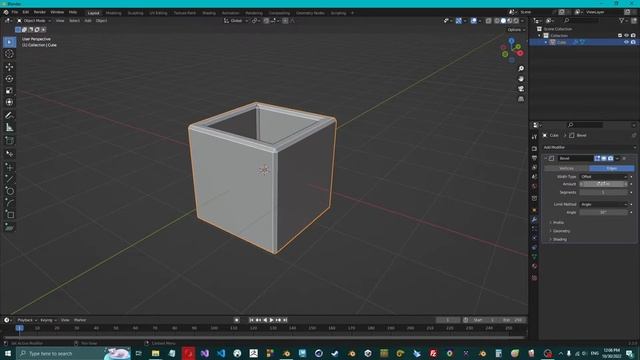640x360 pixels.
Task: Toggle the camera view icon
Action: pos(521,89)
